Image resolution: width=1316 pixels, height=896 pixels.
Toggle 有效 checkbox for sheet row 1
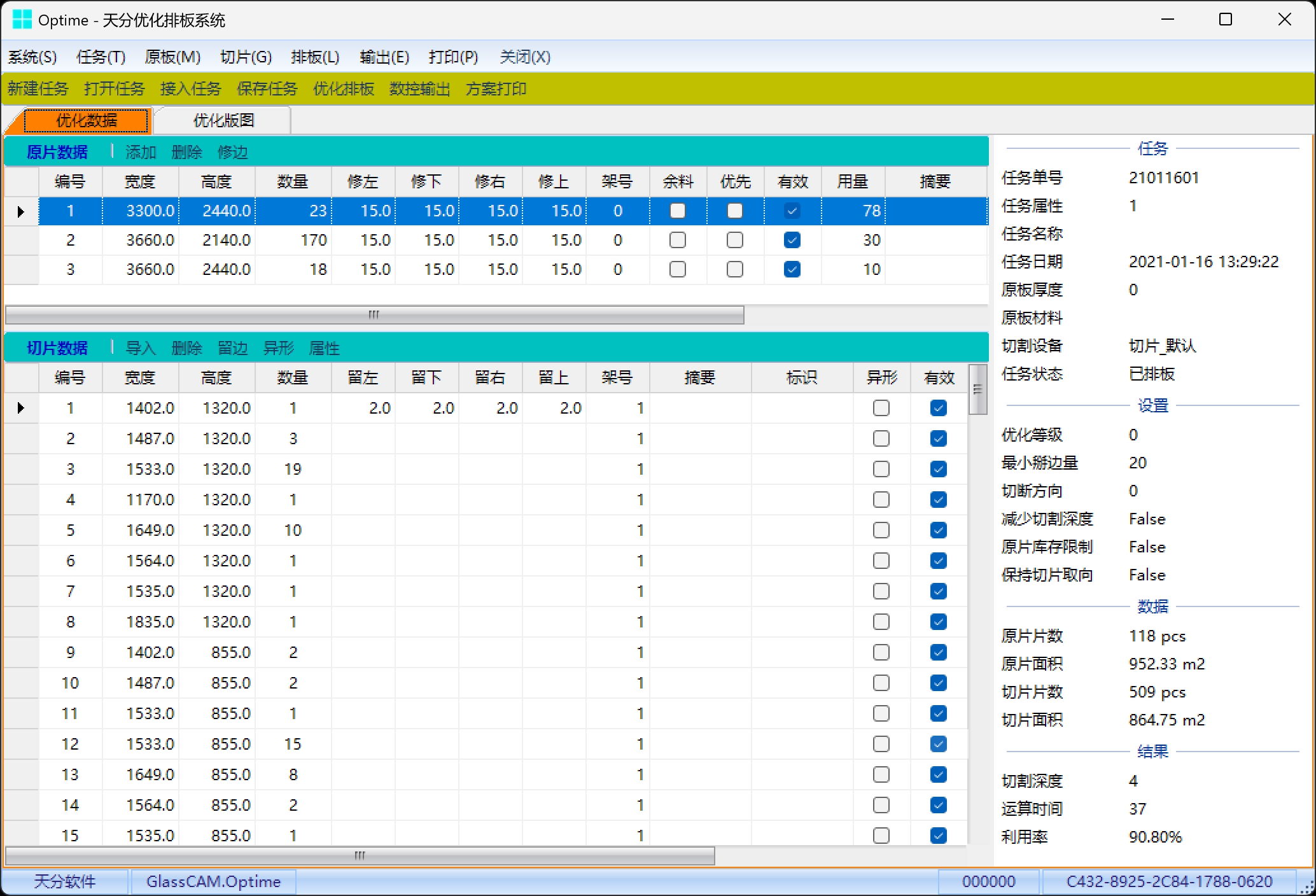(792, 211)
